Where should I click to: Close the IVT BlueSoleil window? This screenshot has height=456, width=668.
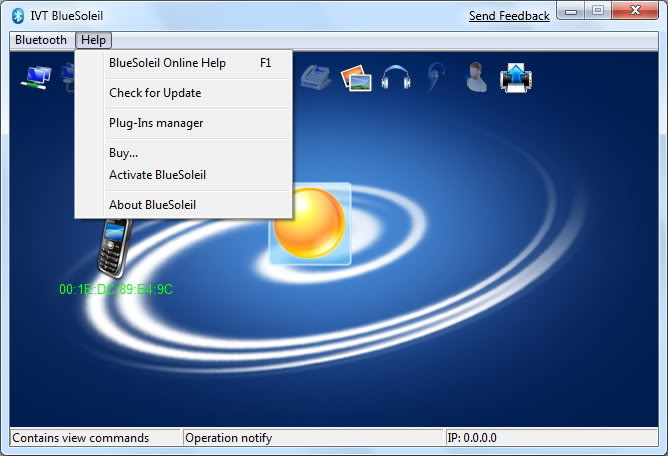click(635, 10)
